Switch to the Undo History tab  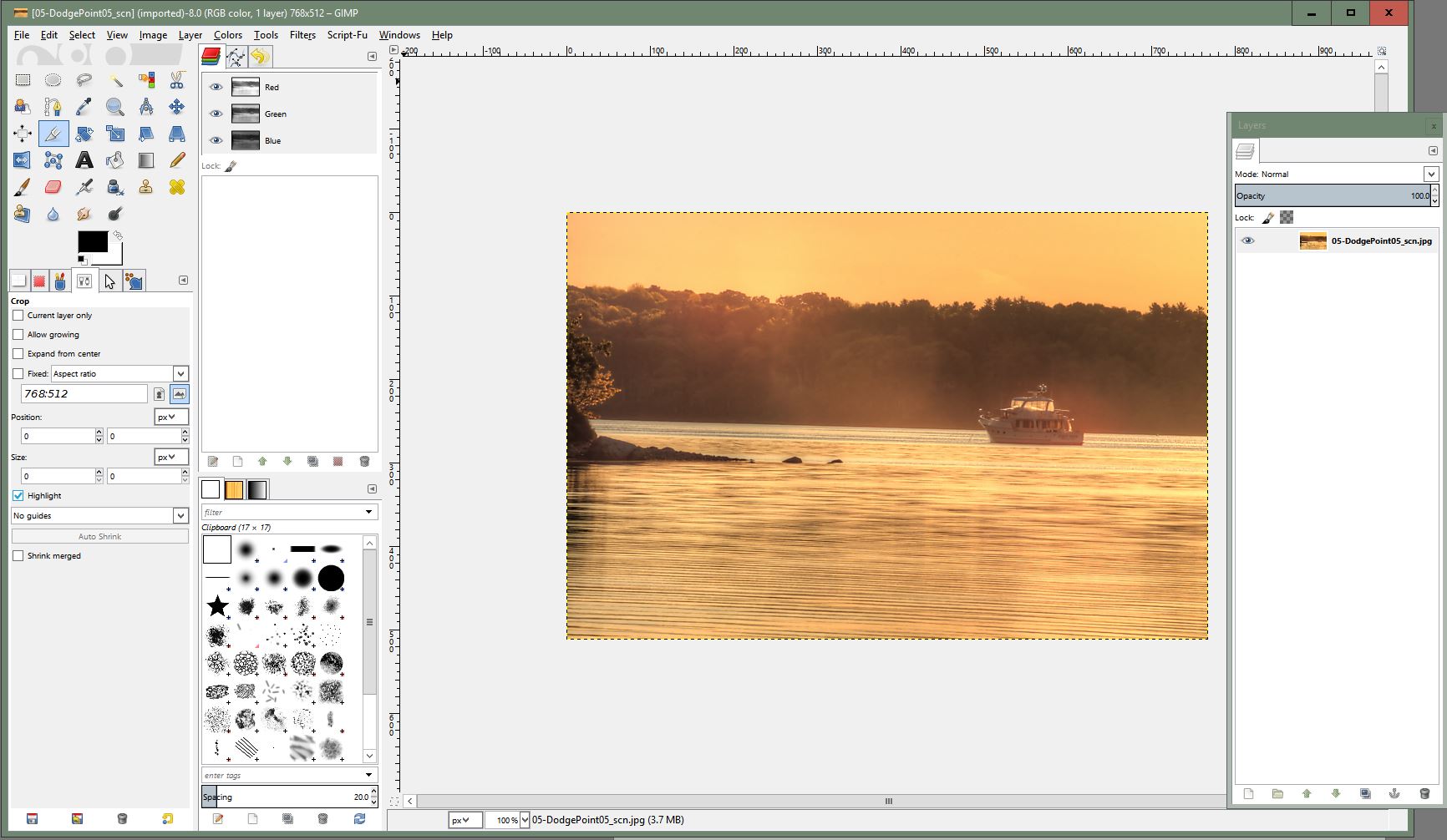[260, 57]
